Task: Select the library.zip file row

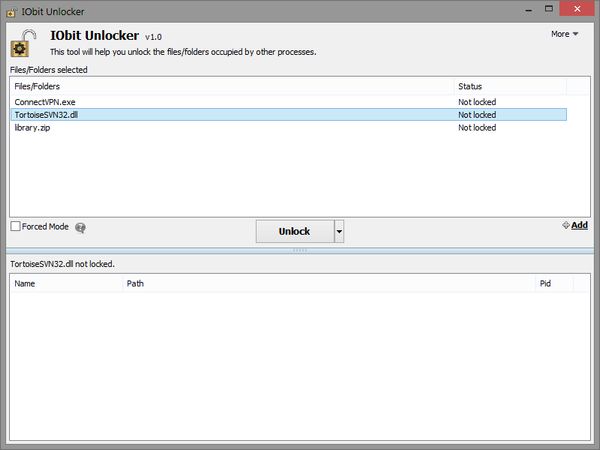Action: [x=33, y=128]
